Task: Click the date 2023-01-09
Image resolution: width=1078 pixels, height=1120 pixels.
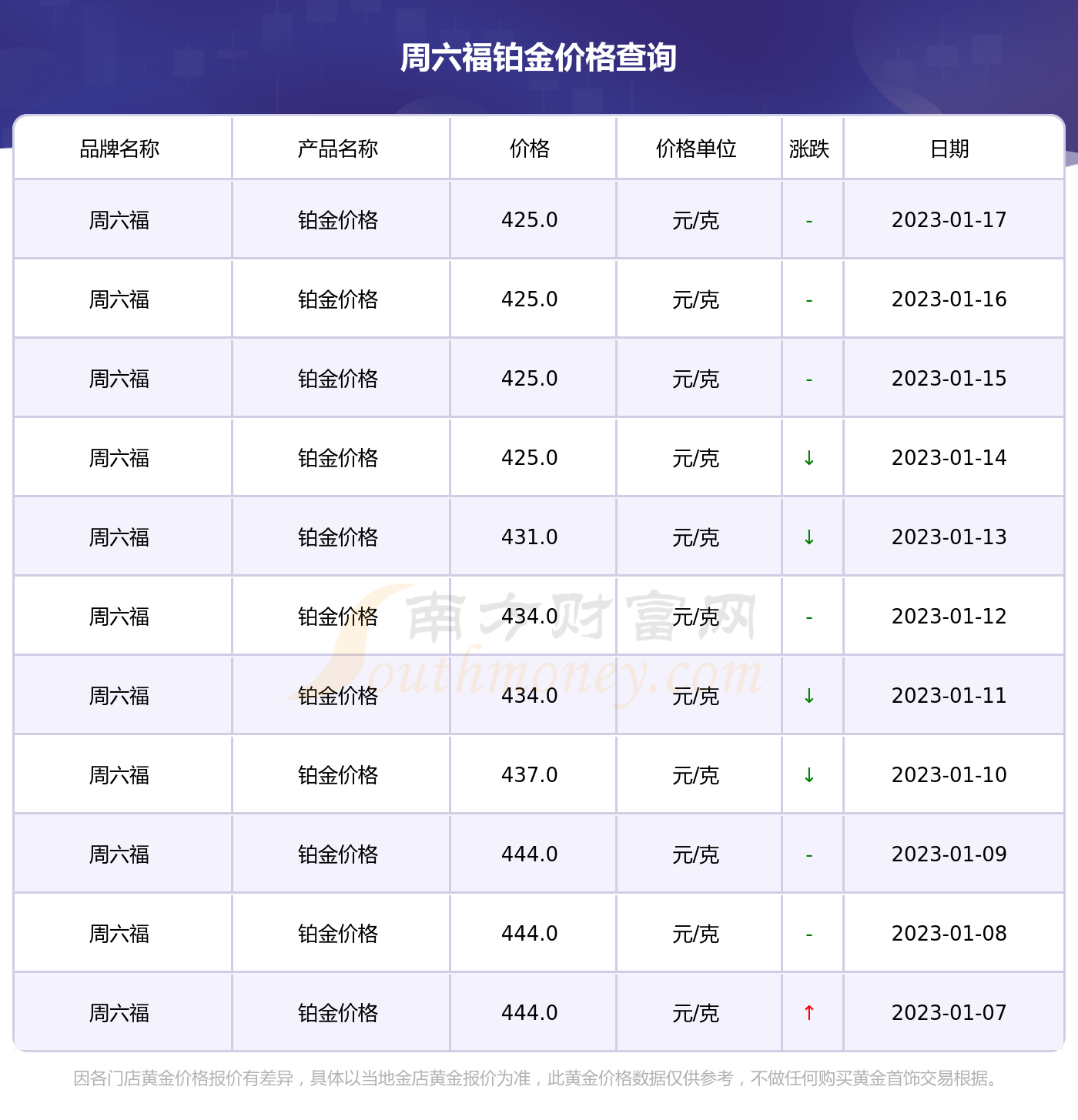Action: click(x=949, y=854)
